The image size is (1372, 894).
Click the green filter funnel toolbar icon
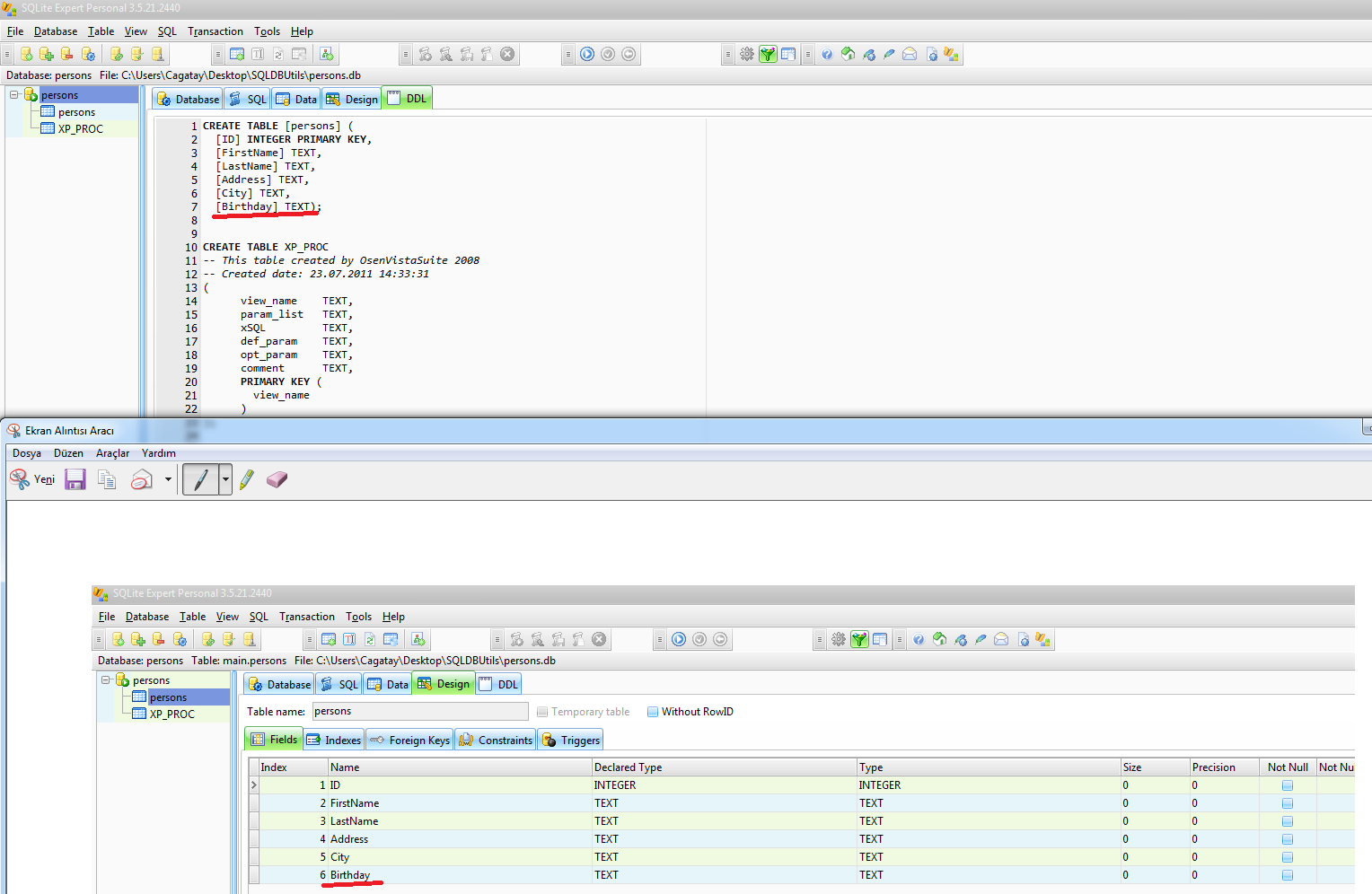coord(768,54)
